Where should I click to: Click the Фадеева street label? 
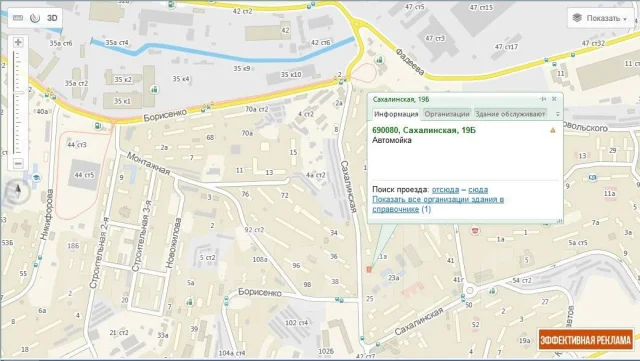410,62
